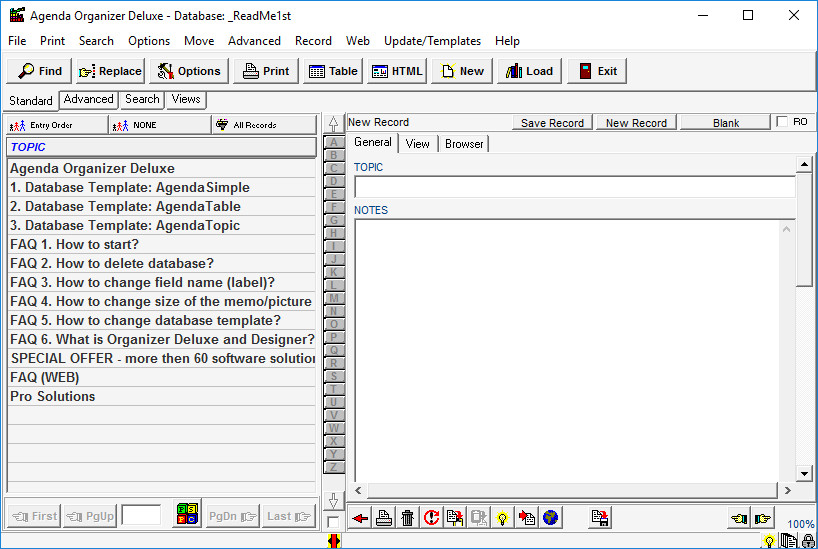
Task: Click the trash can delete record icon
Action: (x=407, y=518)
